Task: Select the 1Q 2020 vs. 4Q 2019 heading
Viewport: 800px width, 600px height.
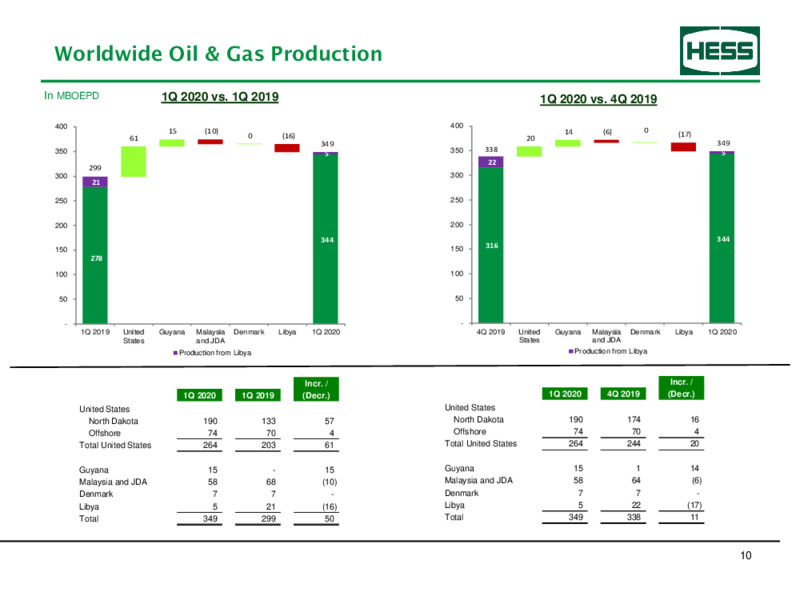Action: (598, 99)
